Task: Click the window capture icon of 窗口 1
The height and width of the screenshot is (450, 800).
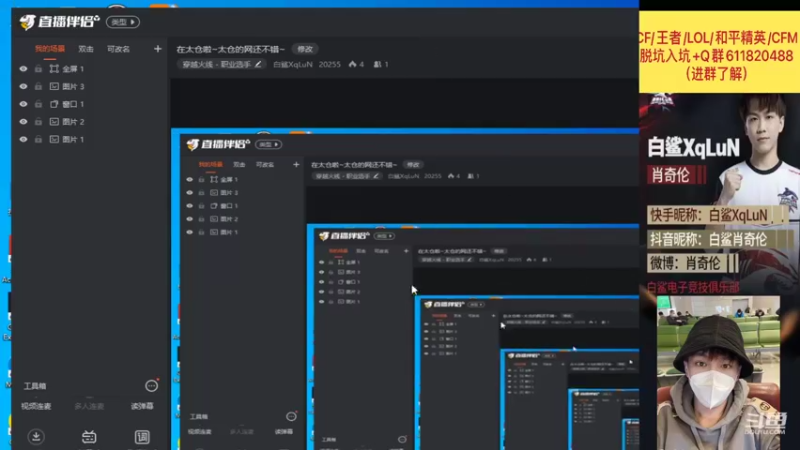Action: [54, 104]
